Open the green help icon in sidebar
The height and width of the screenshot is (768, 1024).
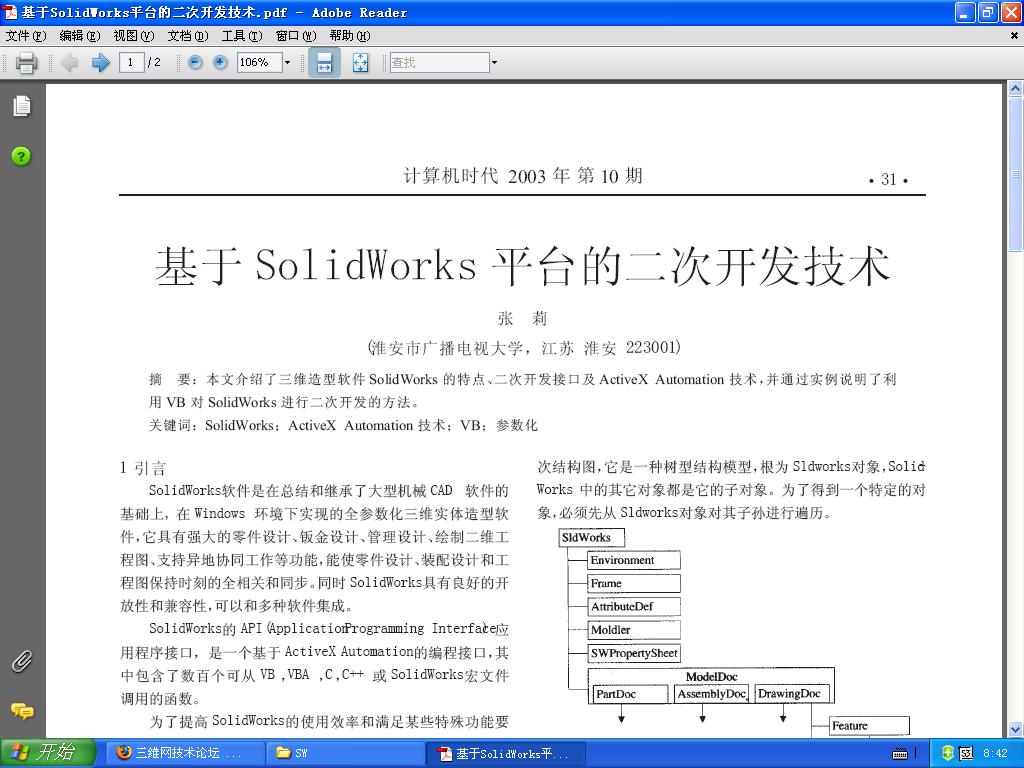click(21, 156)
